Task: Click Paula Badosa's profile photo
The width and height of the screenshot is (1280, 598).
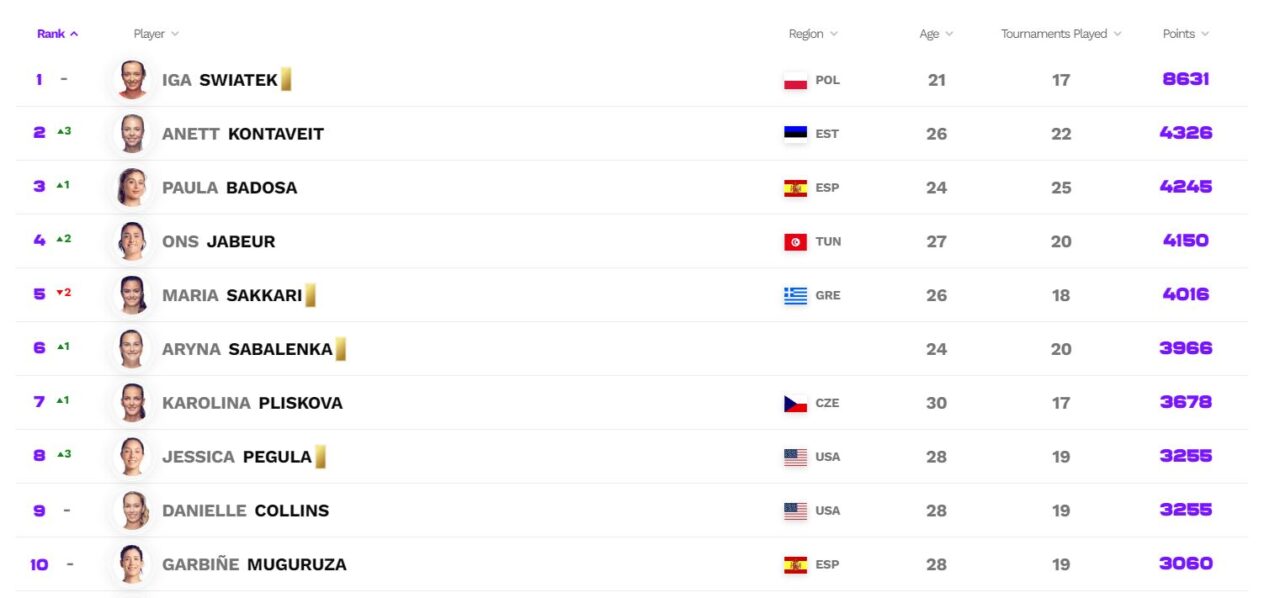Action: [133, 188]
